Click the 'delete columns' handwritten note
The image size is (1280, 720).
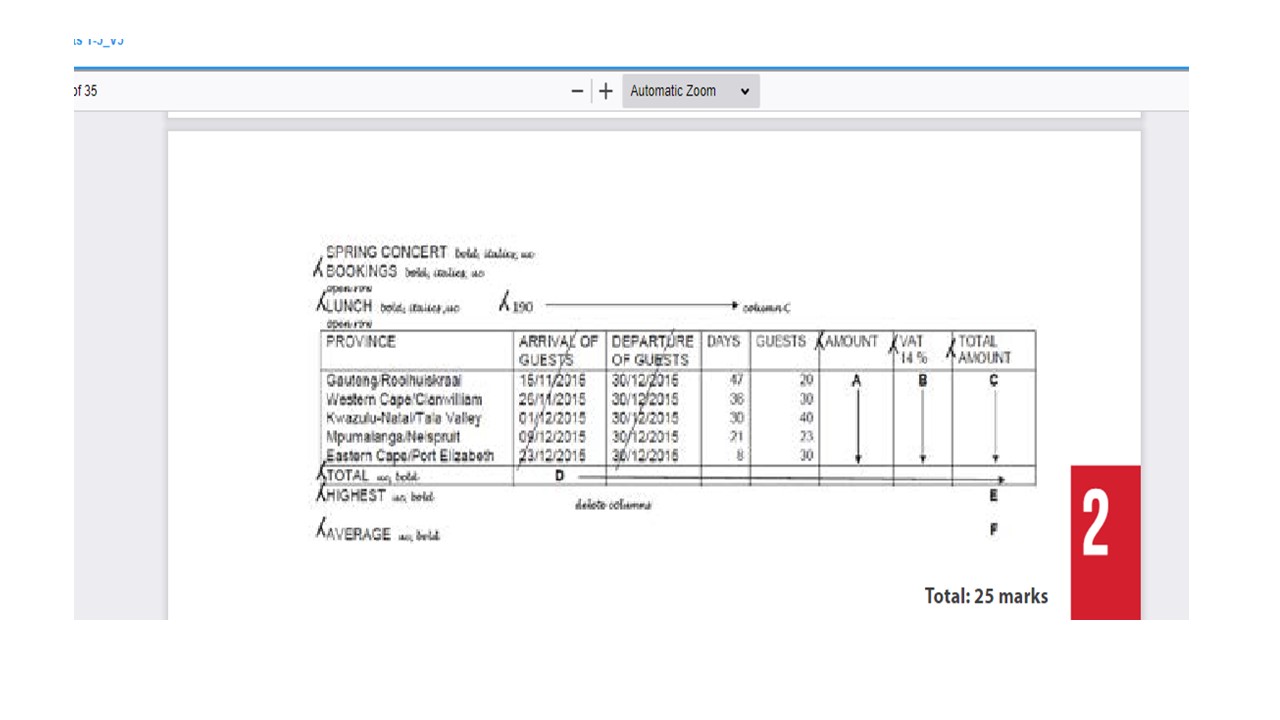pyautogui.click(x=614, y=505)
